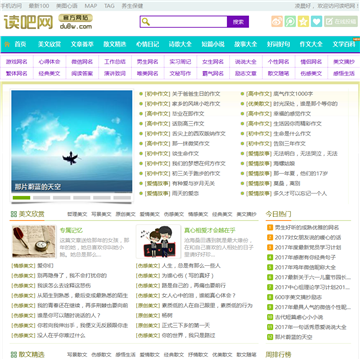Open 男生网名 category link
Screen dimensions: 360x360
pos(147,62)
